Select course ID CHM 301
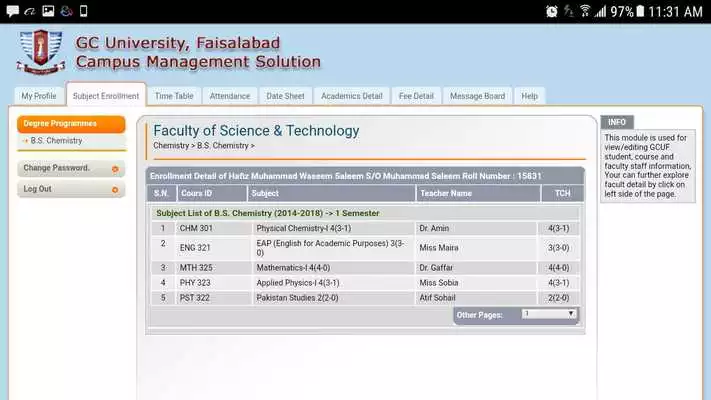Screen dimensions: 711x400 pos(196,228)
